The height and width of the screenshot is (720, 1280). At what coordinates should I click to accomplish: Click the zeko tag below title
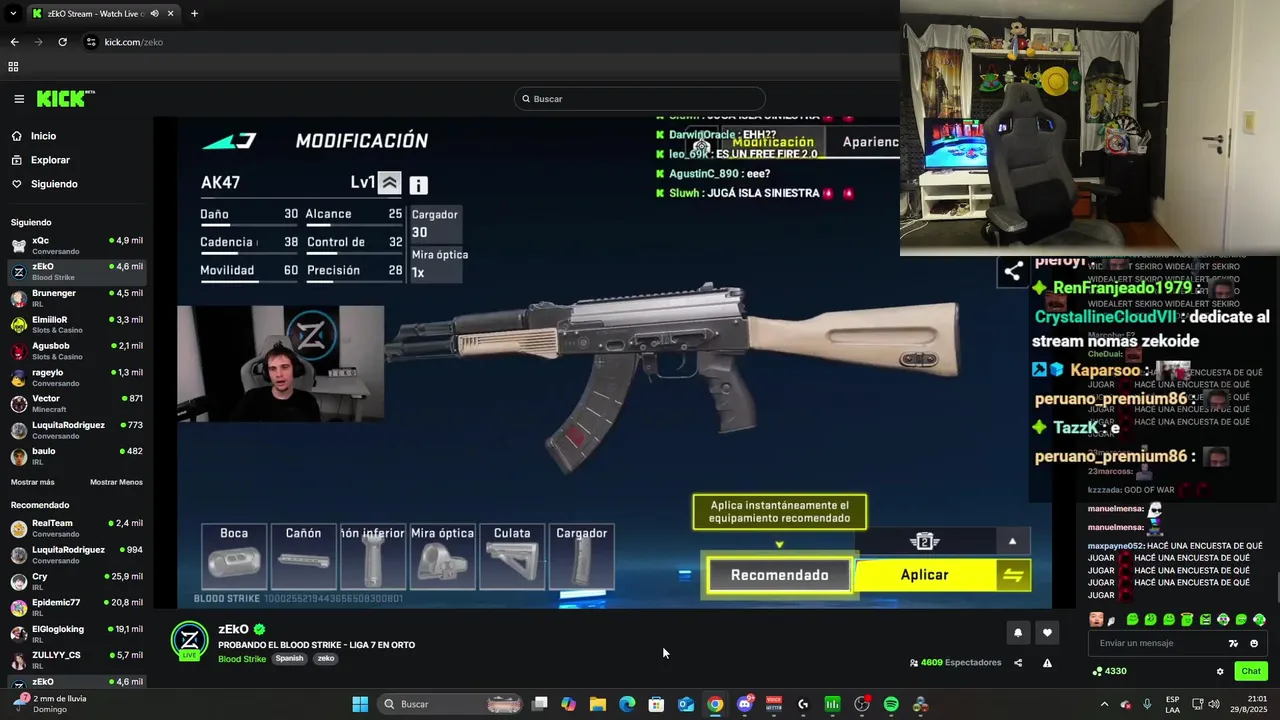coord(326,658)
